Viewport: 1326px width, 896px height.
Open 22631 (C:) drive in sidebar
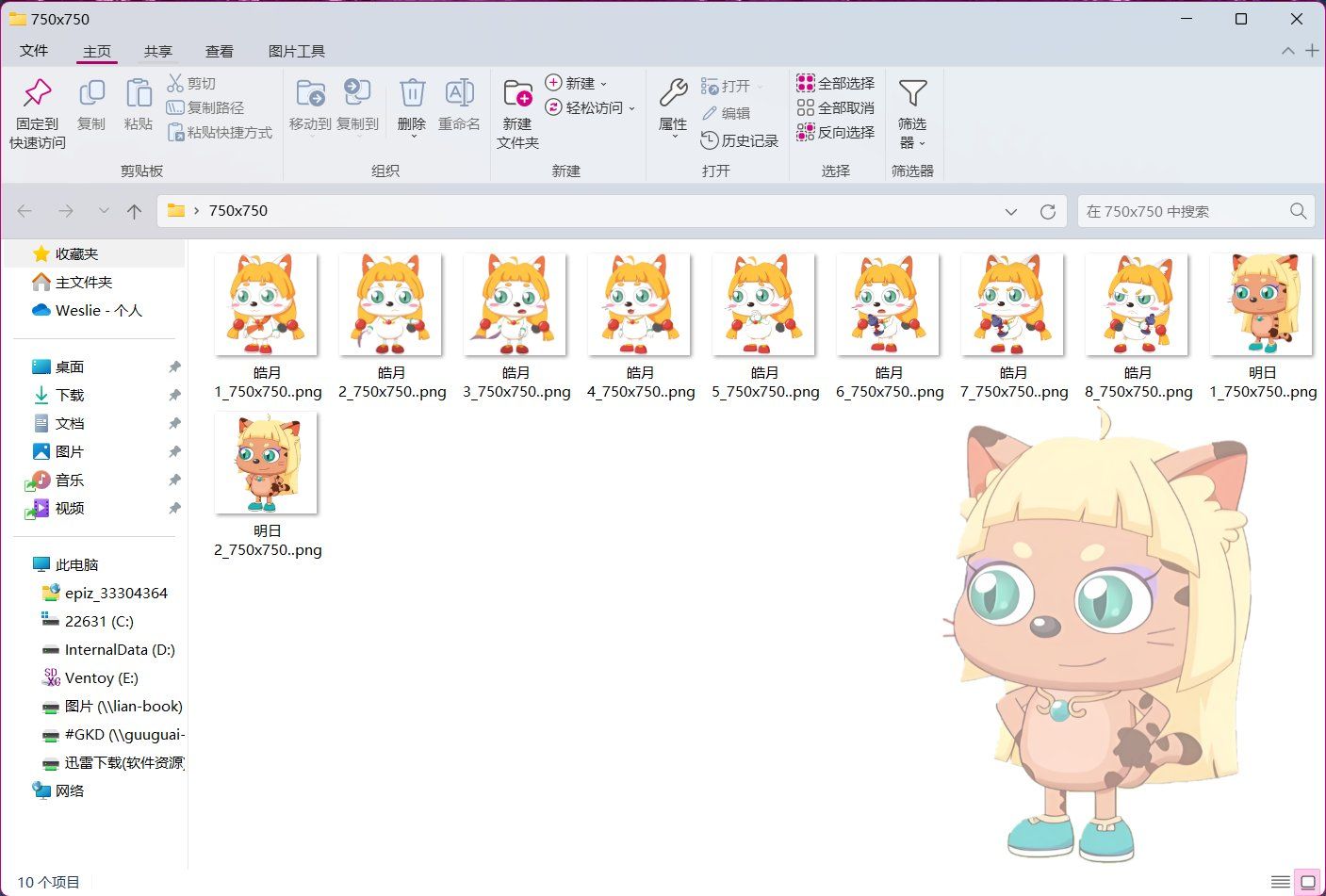coord(99,621)
